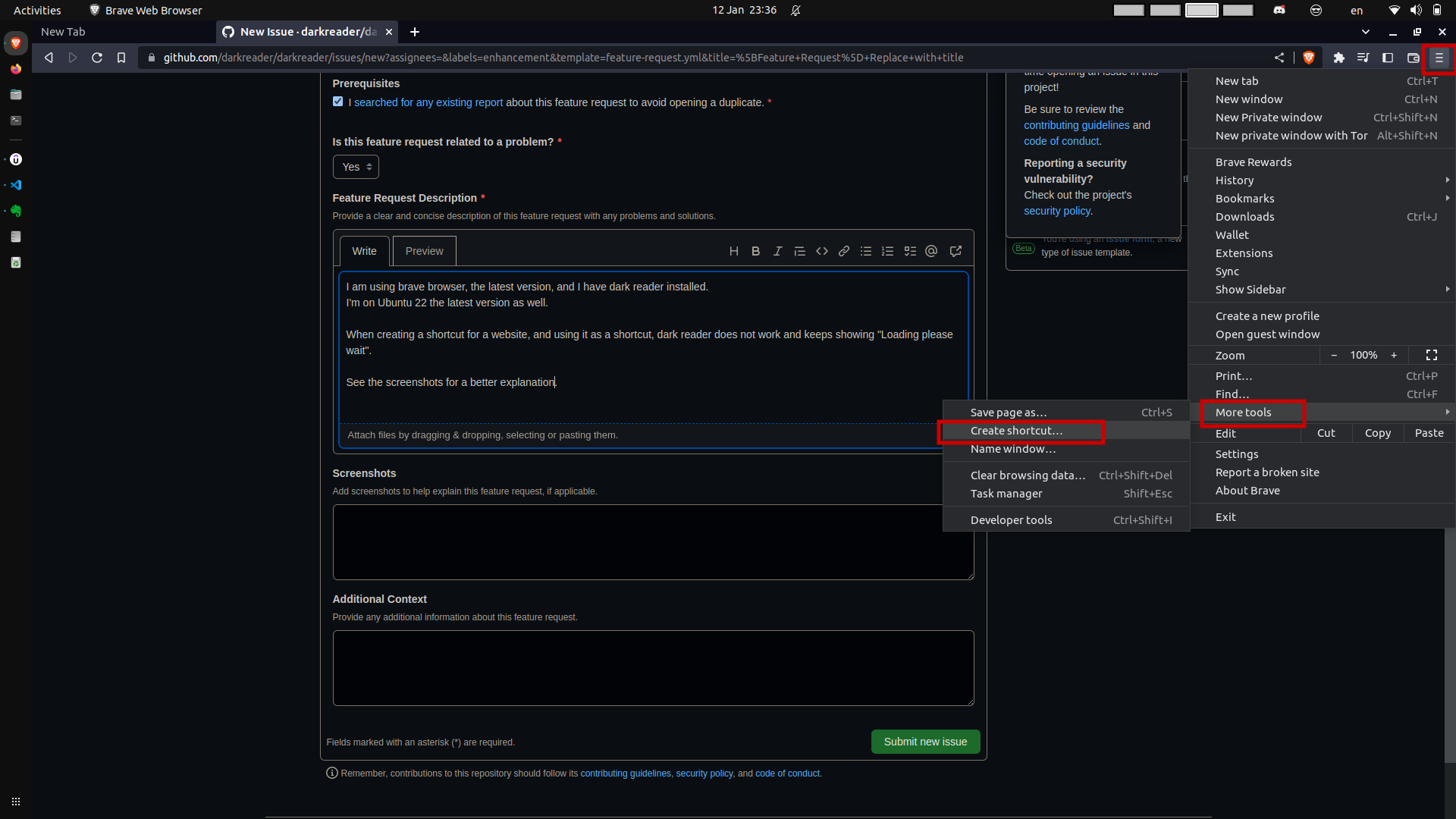The height and width of the screenshot is (819, 1456).
Task: Decrease zoom with the minus button
Action: (1334, 356)
